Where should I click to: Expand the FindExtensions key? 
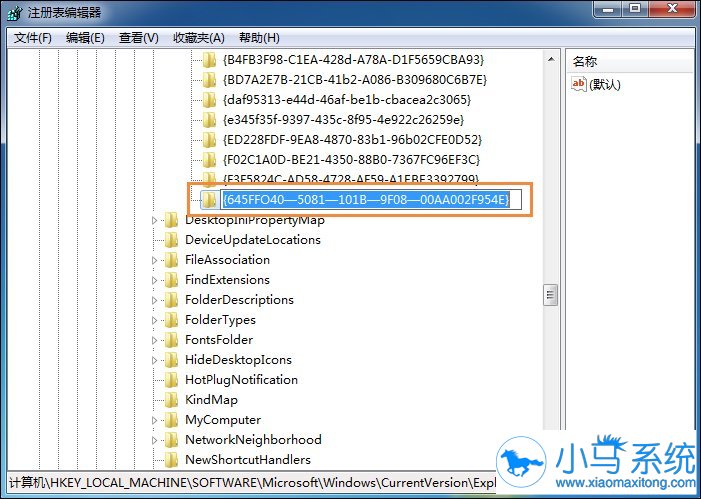(154, 280)
